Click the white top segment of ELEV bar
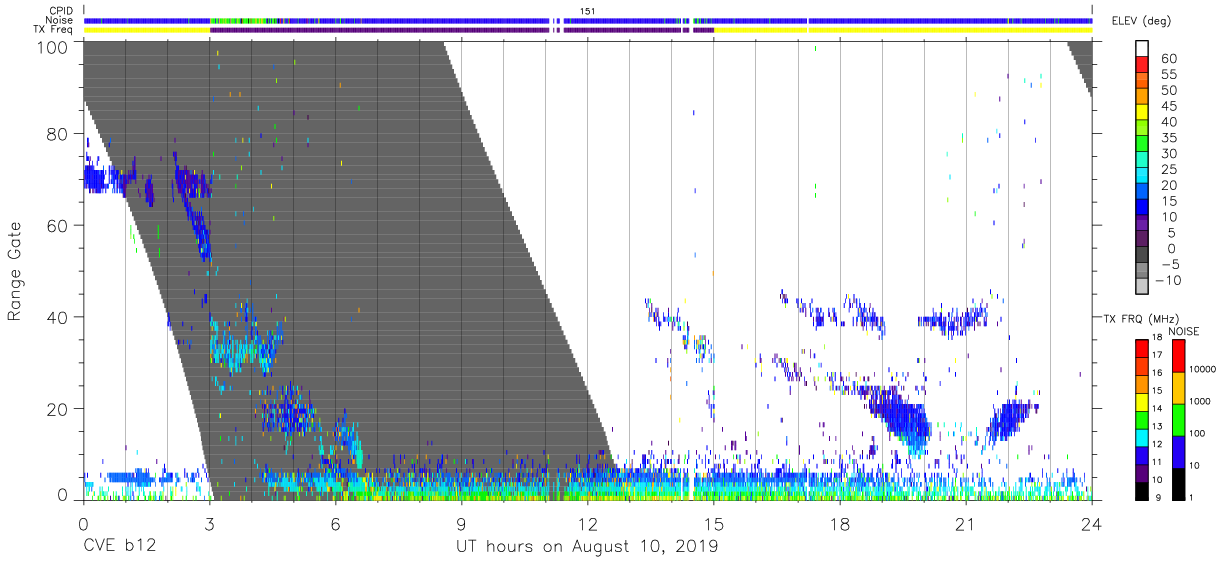 [1142, 49]
